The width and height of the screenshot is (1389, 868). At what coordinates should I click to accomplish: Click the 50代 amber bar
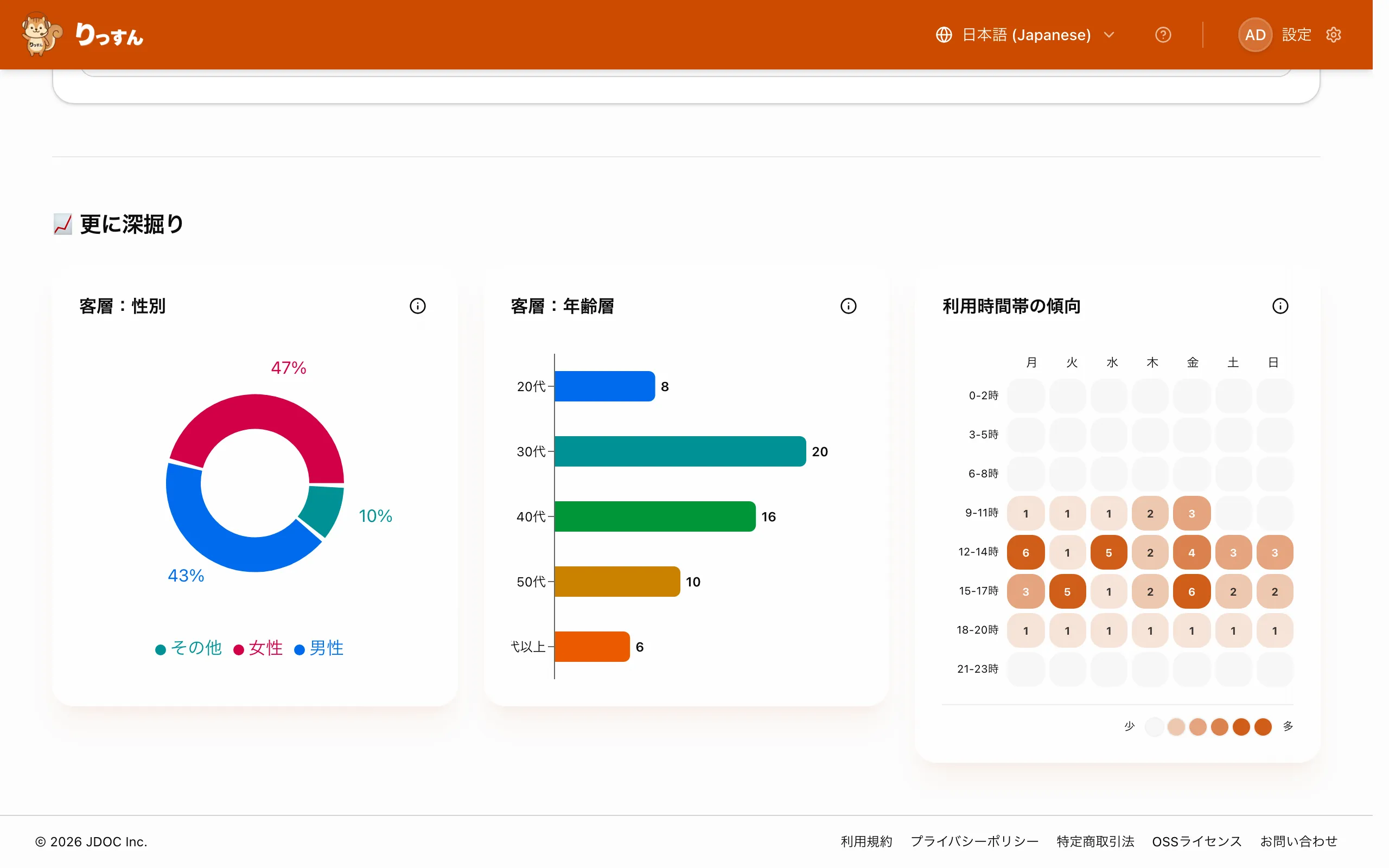tap(617, 582)
